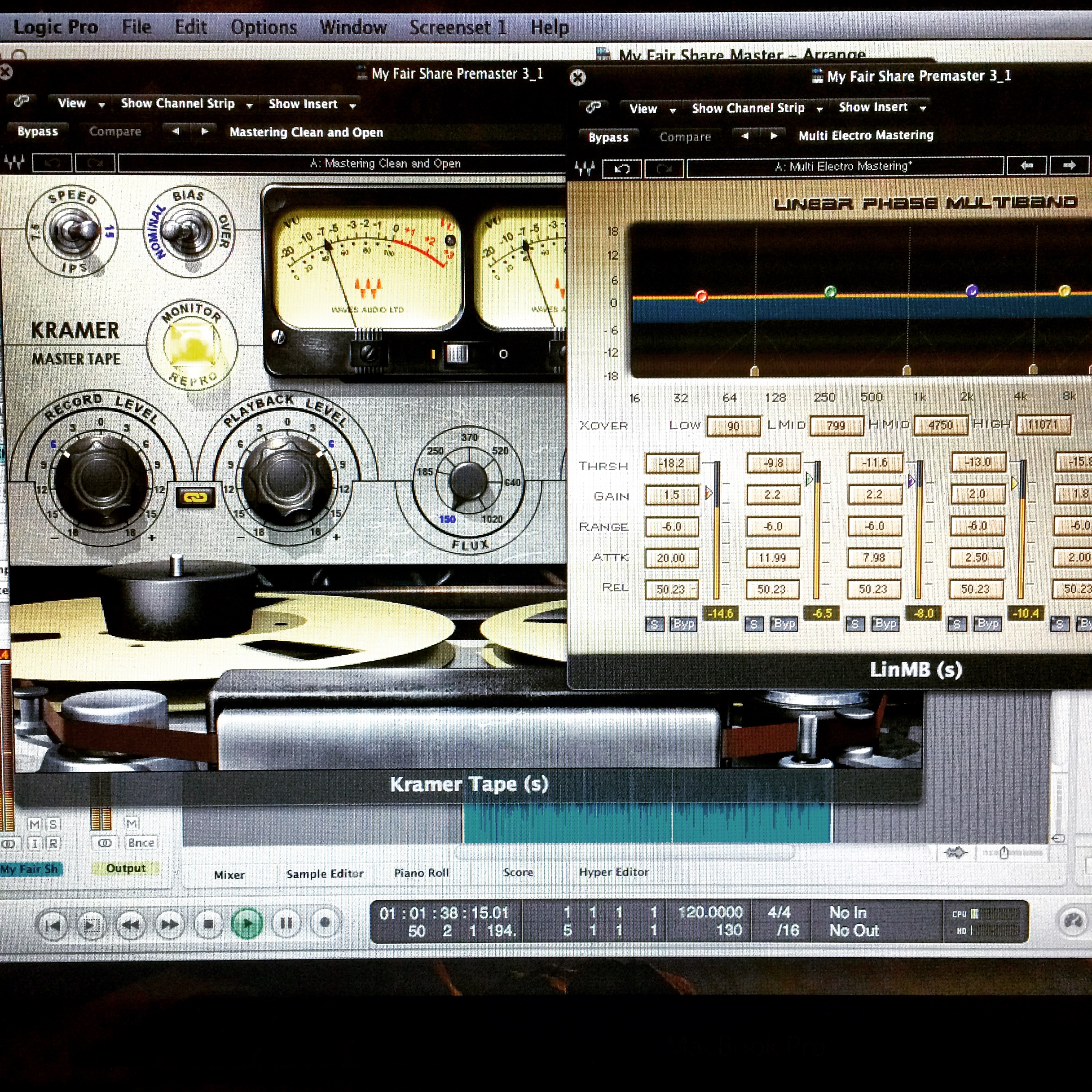Screen dimensions: 1092x1092
Task: Click the play-from-selection transport button
Action: click(92, 925)
